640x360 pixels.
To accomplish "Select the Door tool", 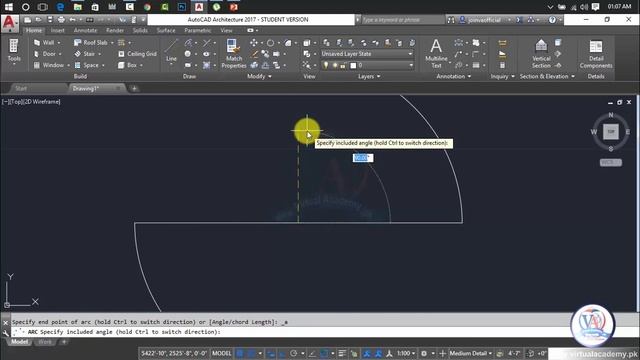I will 45,54.
